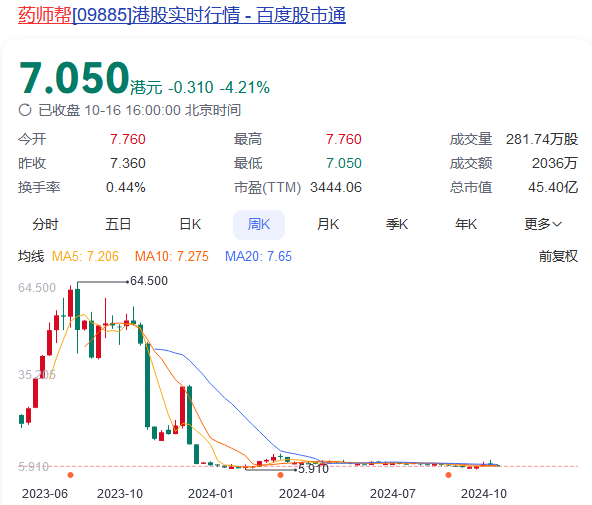
Task: Click the MA5: 7.206 indicator
Action: (x=85, y=257)
